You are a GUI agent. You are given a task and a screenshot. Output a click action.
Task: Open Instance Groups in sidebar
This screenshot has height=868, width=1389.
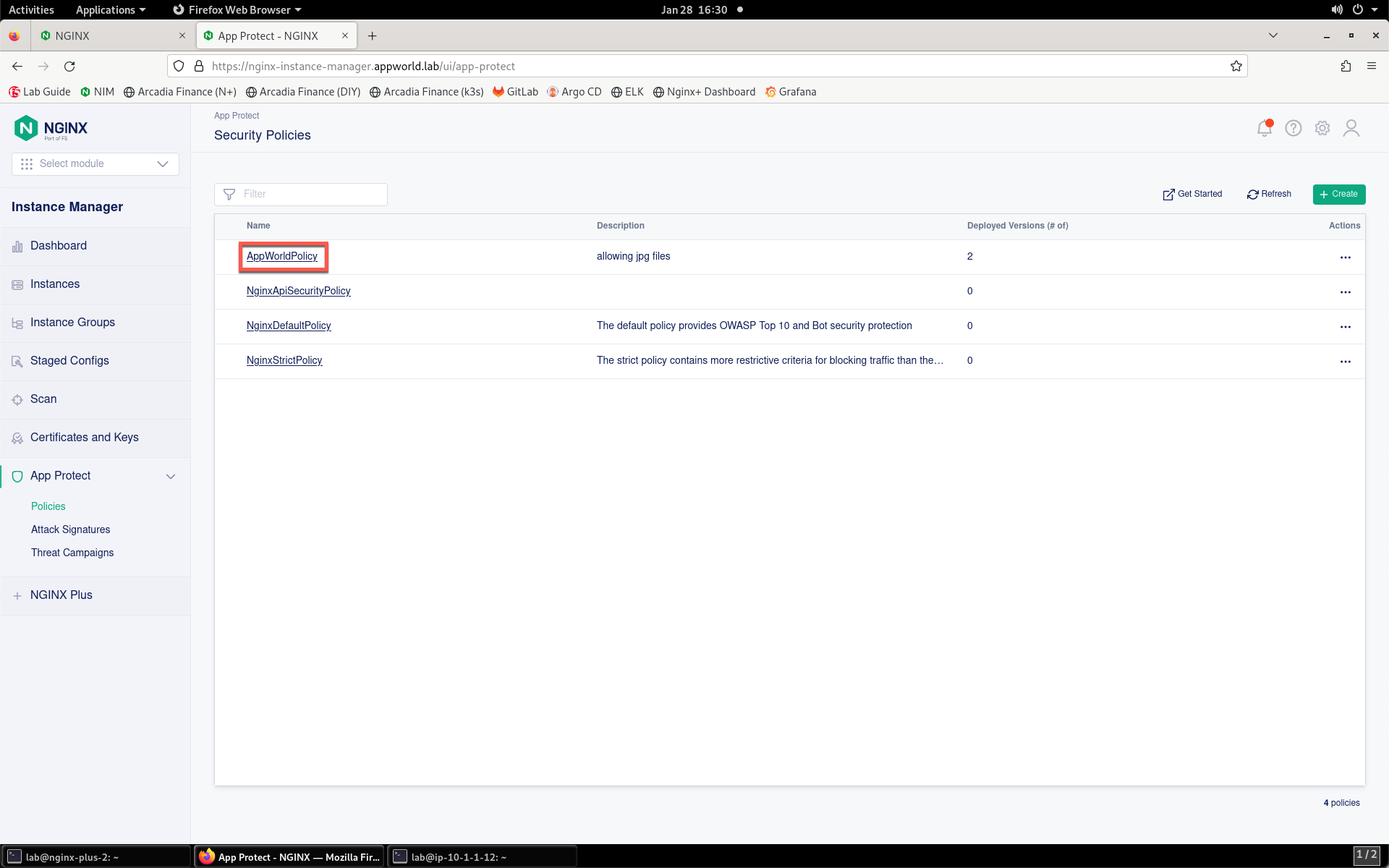(x=95, y=323)
